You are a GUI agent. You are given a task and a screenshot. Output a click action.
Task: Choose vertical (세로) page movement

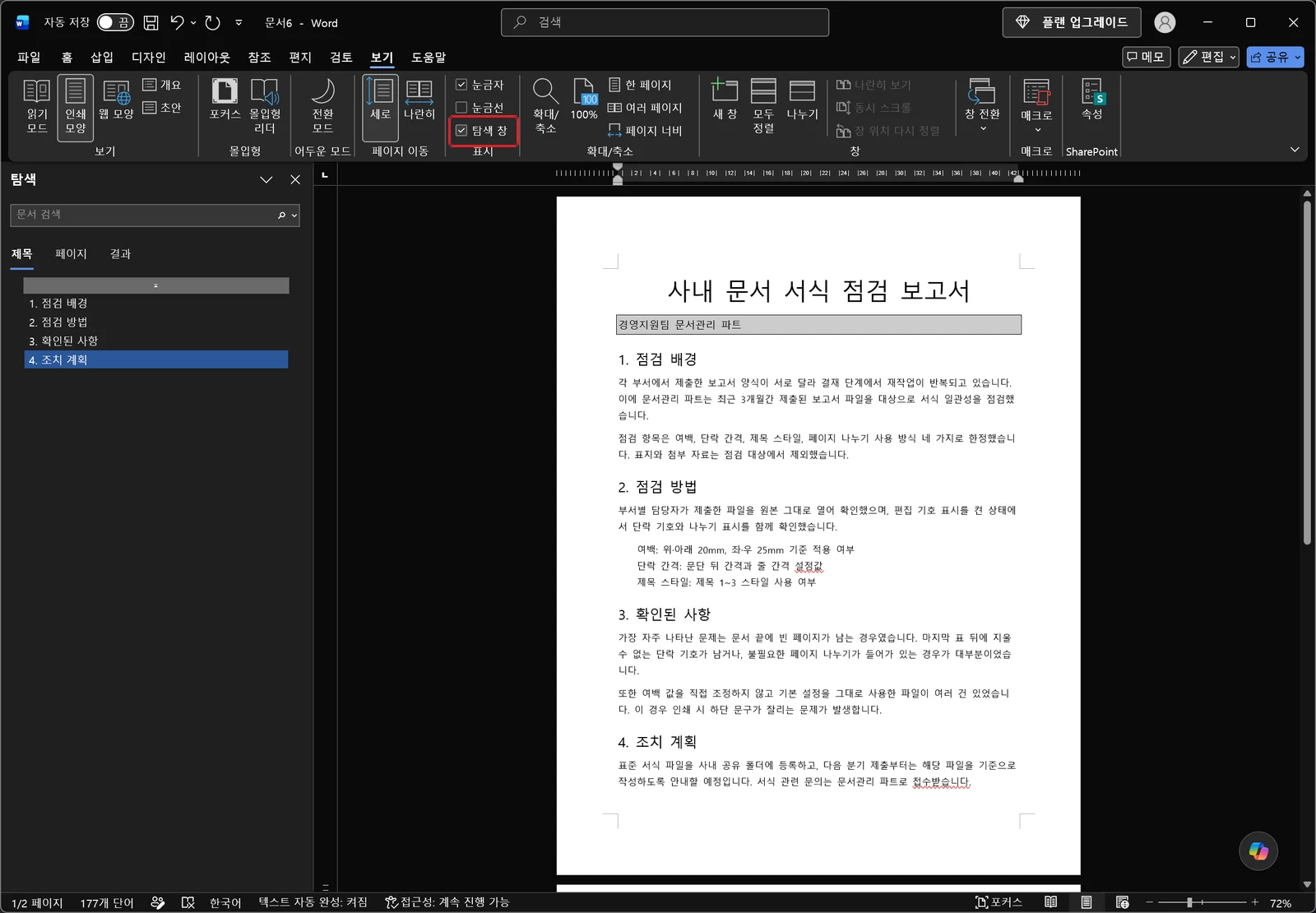point(380,107)
